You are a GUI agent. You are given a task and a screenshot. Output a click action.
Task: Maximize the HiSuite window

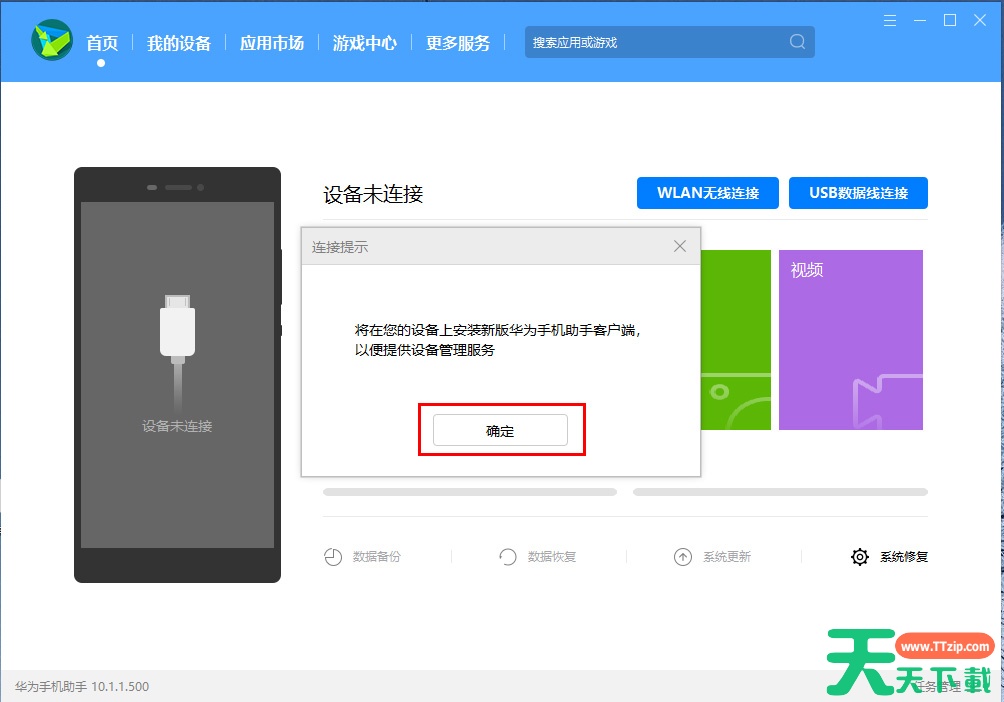950,20
